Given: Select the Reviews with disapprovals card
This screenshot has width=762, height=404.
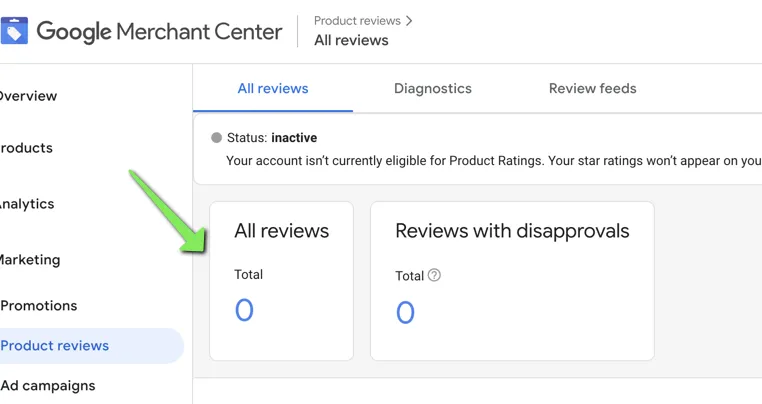Looking at the screenshot, I should (x=512, y=281).
